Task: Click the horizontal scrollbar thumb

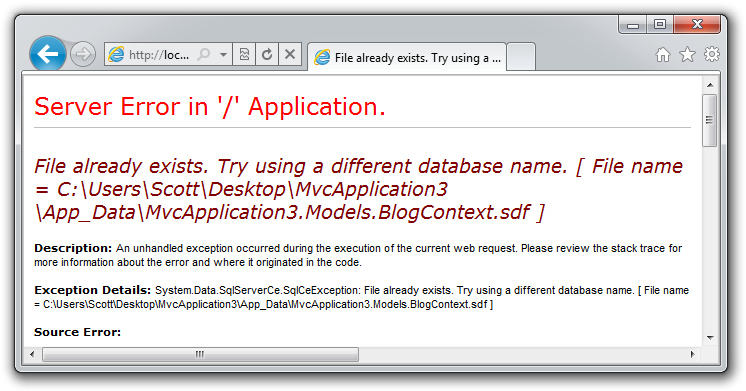Action: coord(200,354)
